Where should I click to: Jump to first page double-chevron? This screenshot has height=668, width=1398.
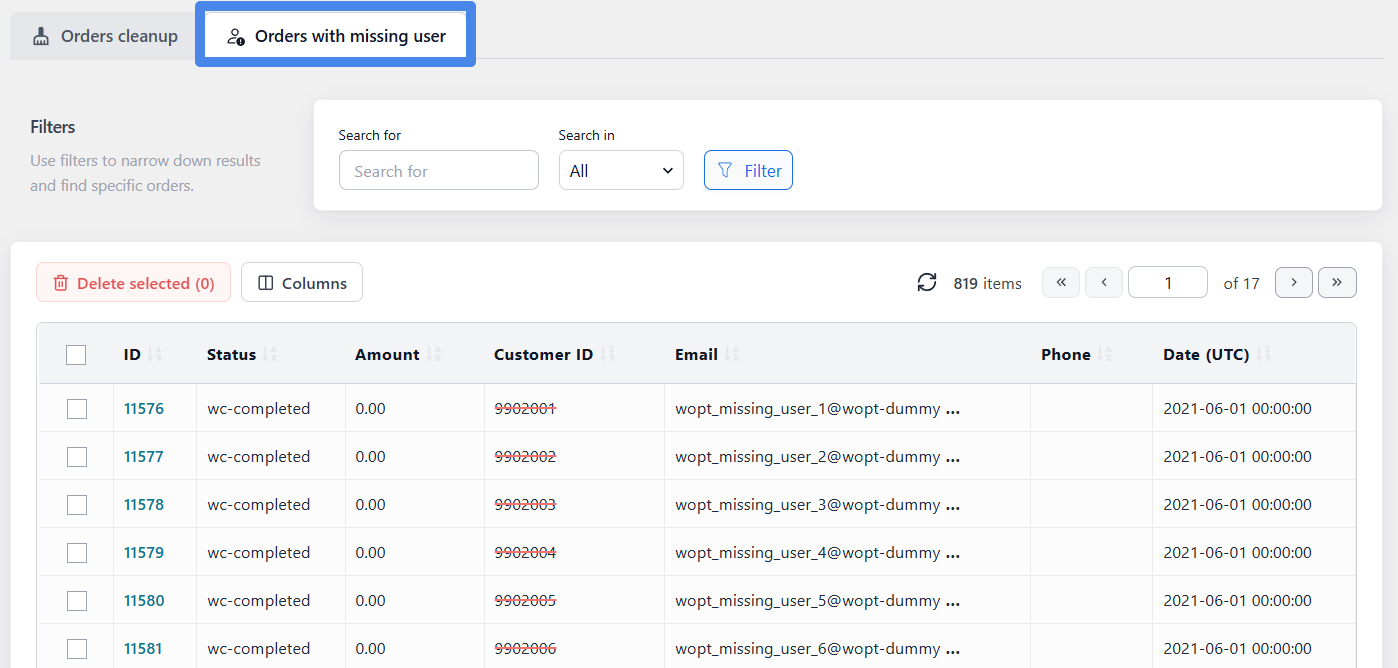click(x=1061, y=283)
